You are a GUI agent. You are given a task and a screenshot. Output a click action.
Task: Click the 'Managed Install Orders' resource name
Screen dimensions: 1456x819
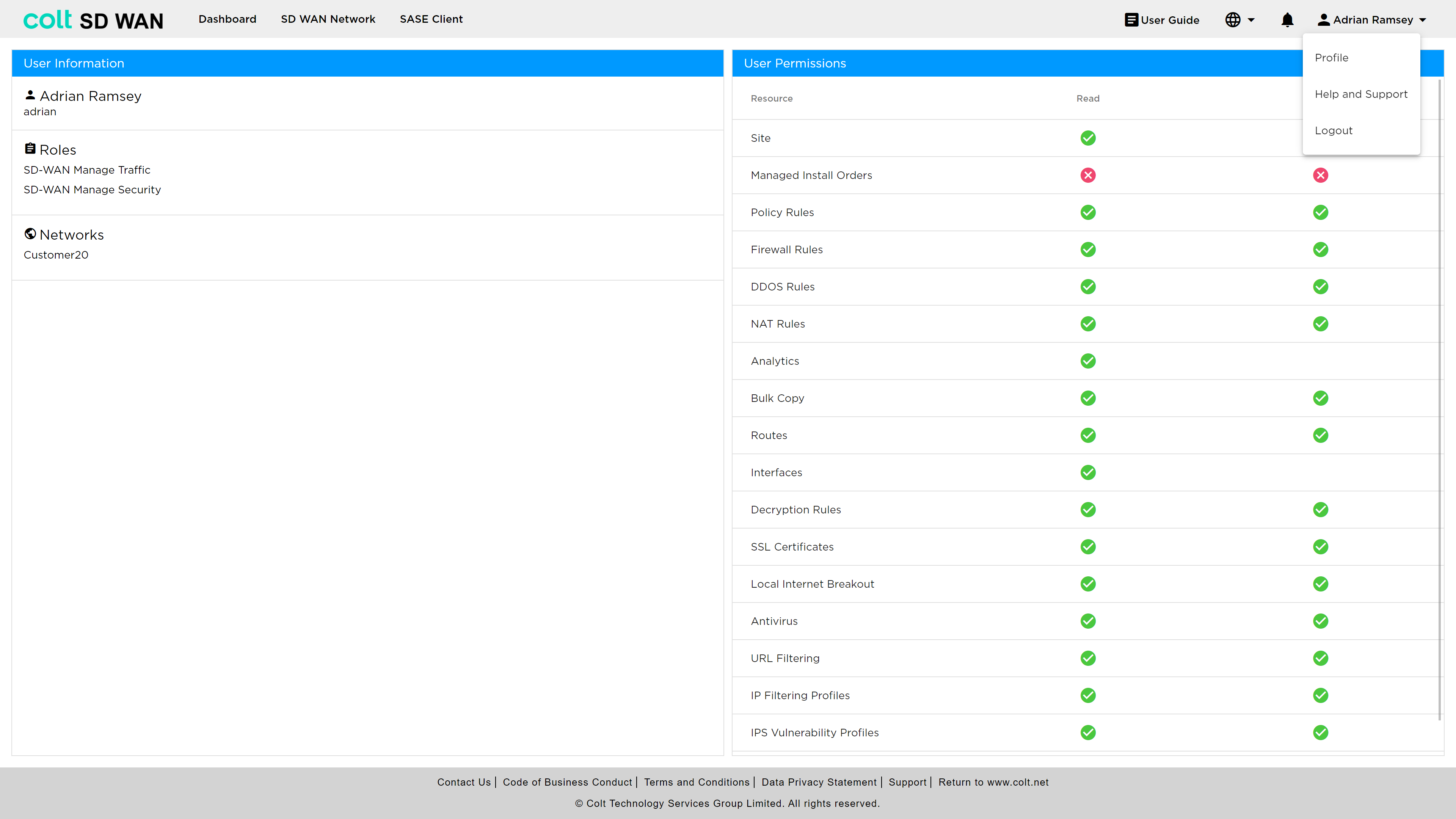click(811, 175)
